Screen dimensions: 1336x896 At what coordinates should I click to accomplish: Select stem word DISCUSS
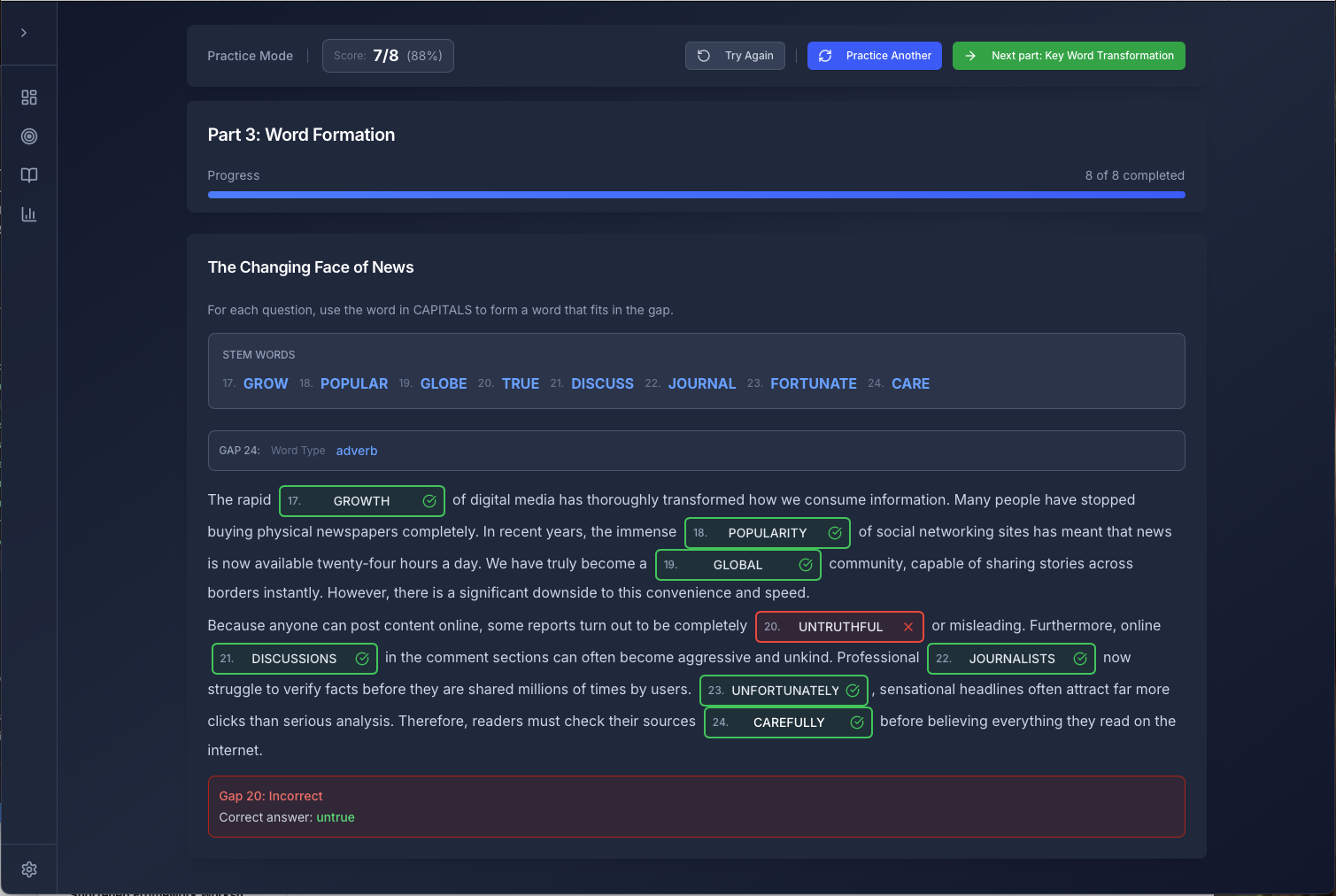point(603,383)
